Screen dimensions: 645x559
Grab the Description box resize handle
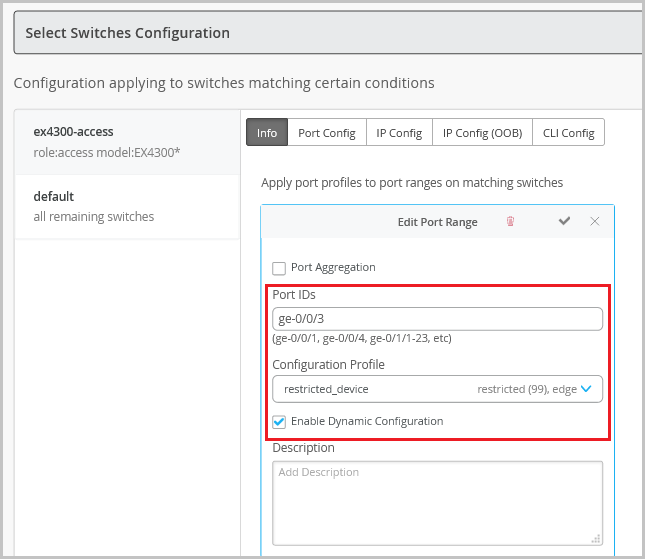(x=596, y=539)
